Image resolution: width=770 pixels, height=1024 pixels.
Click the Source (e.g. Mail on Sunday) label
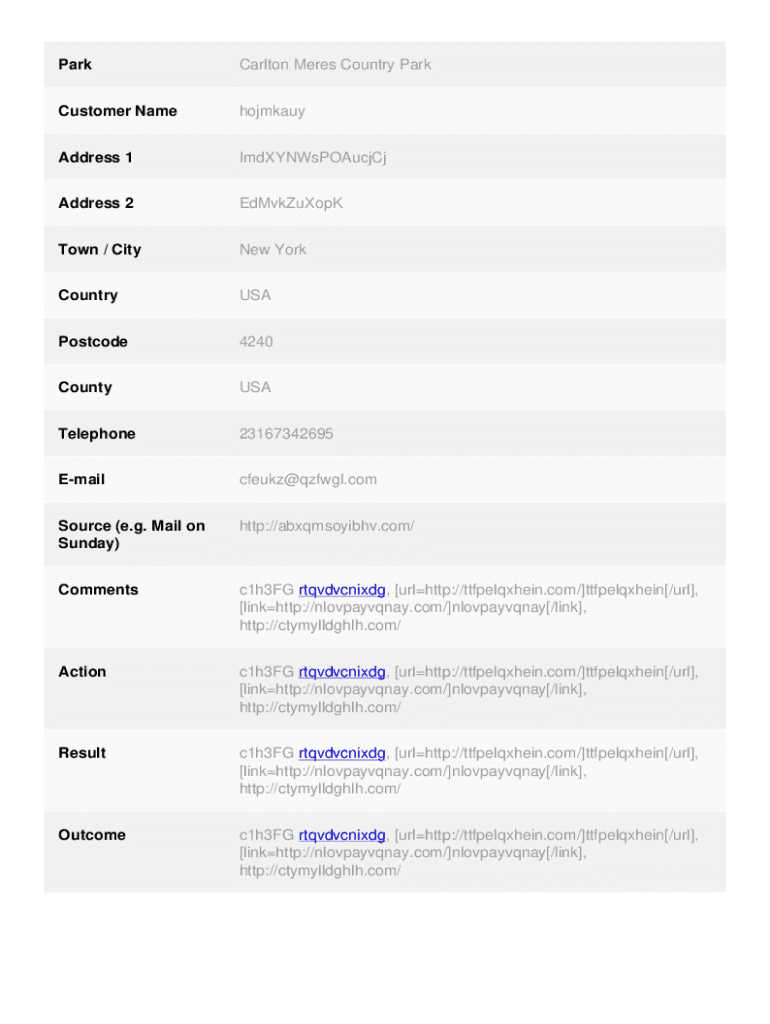131,534
